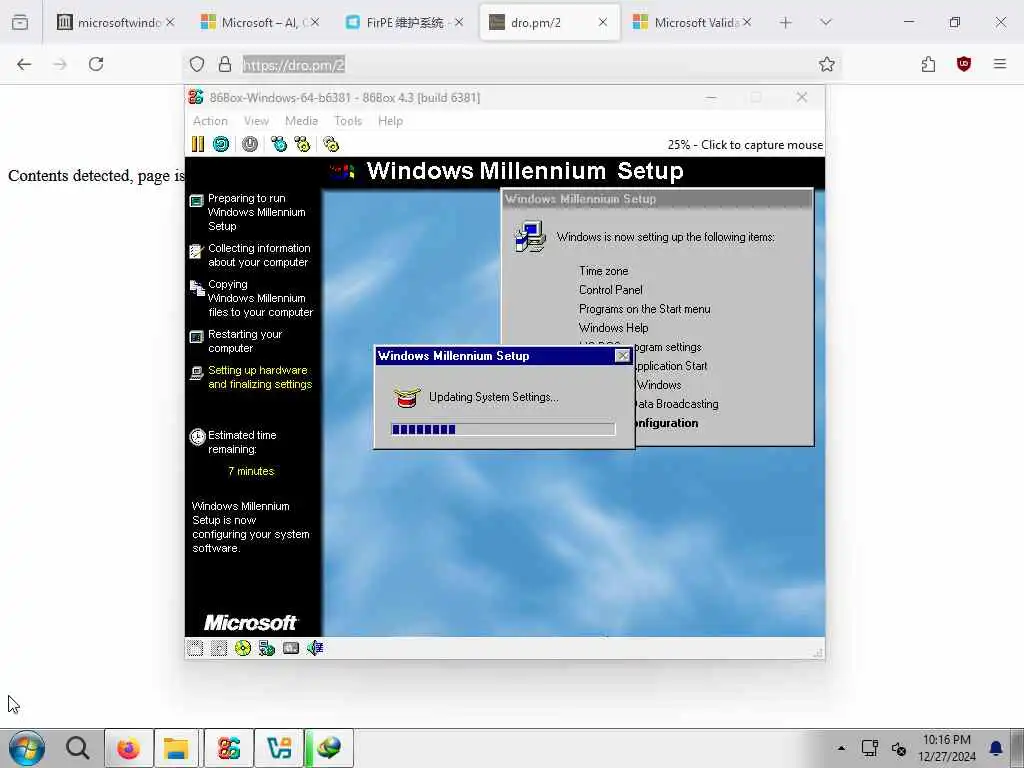This screenshot has width=1024, height=768.
Task: Click the Updating System Settings progress bar
Action: click(503, 429)
